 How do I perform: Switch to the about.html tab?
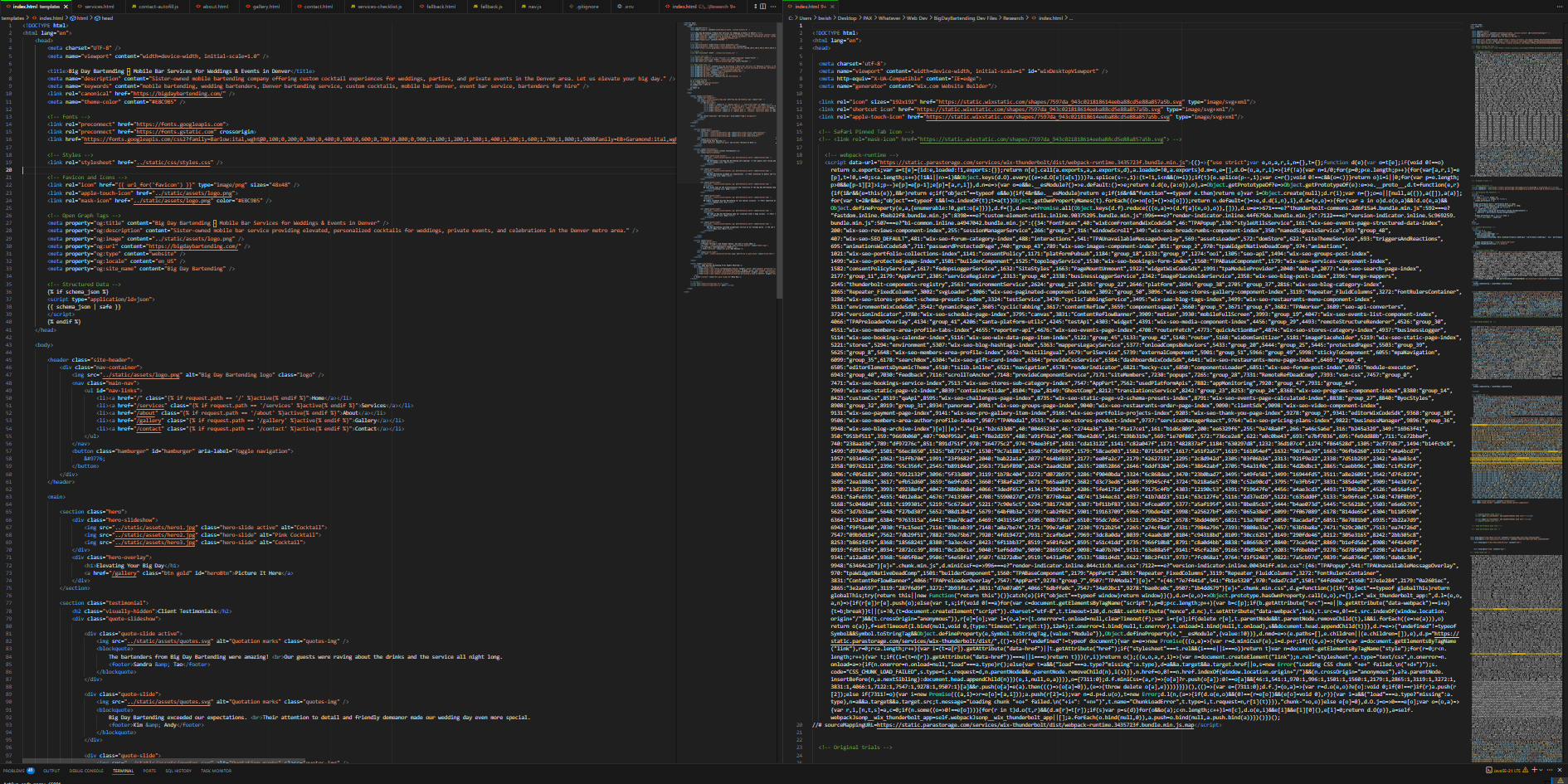point(213,7)
